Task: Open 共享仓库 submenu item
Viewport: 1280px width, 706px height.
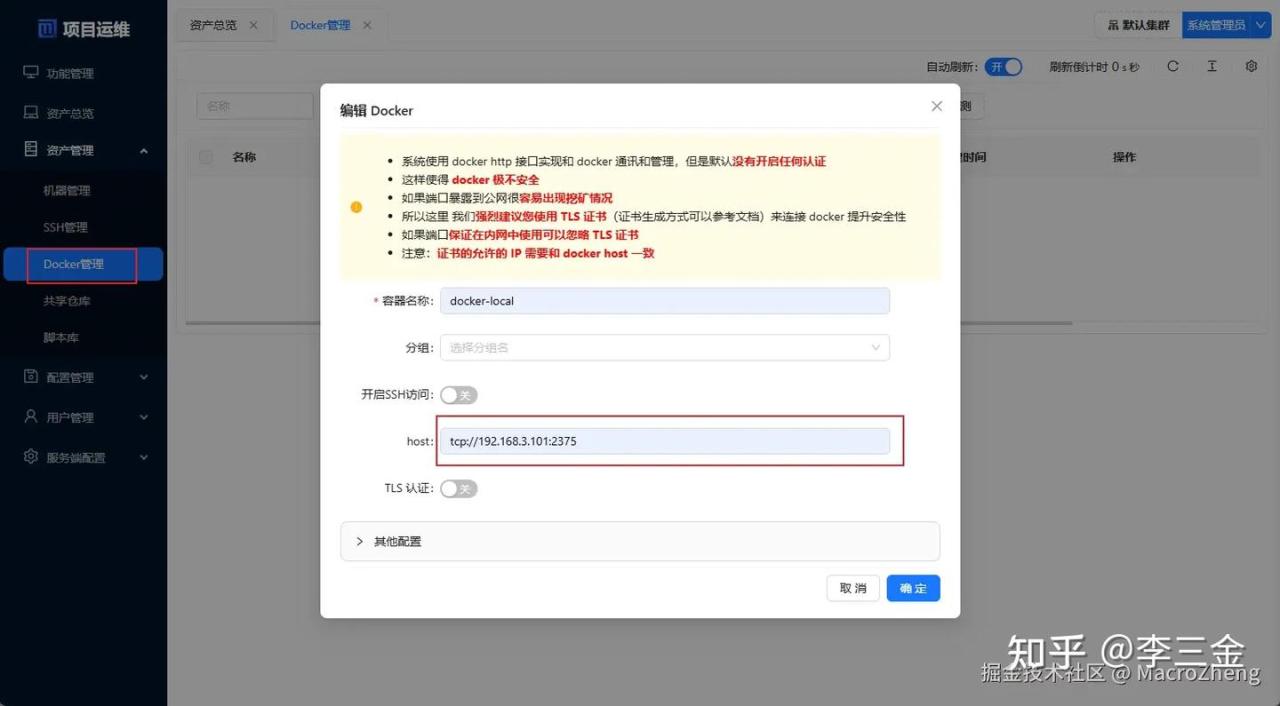Action: 67,301
